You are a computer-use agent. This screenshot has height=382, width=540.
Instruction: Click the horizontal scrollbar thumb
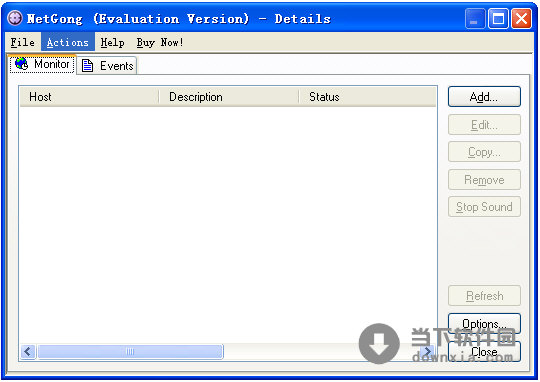(131, 352)
